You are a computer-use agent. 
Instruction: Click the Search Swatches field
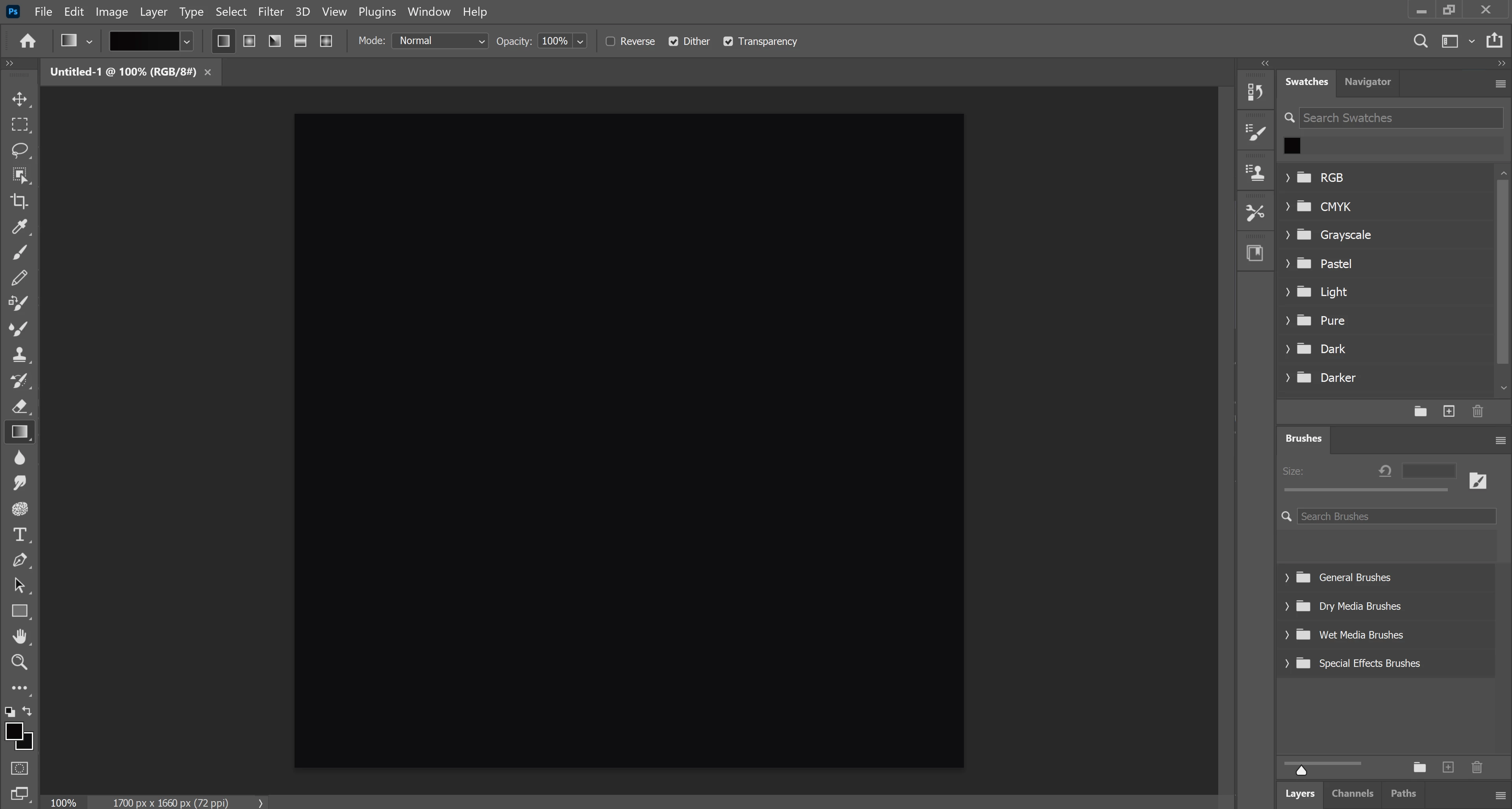pyautogui.click(x=1400, y=118)
